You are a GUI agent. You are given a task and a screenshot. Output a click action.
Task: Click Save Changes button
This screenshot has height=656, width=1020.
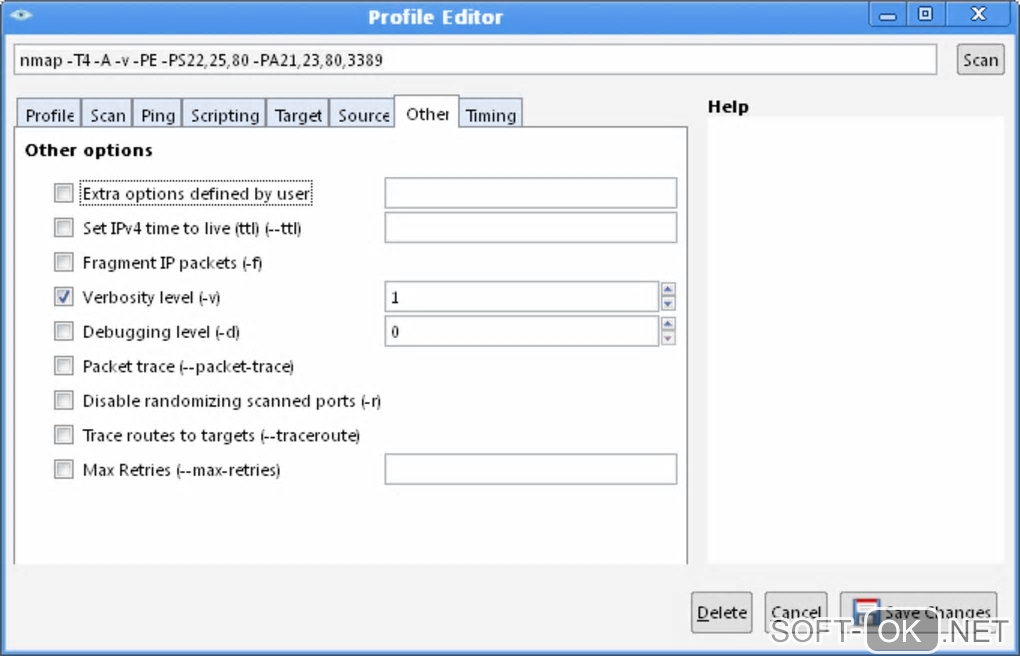[919, 612]
